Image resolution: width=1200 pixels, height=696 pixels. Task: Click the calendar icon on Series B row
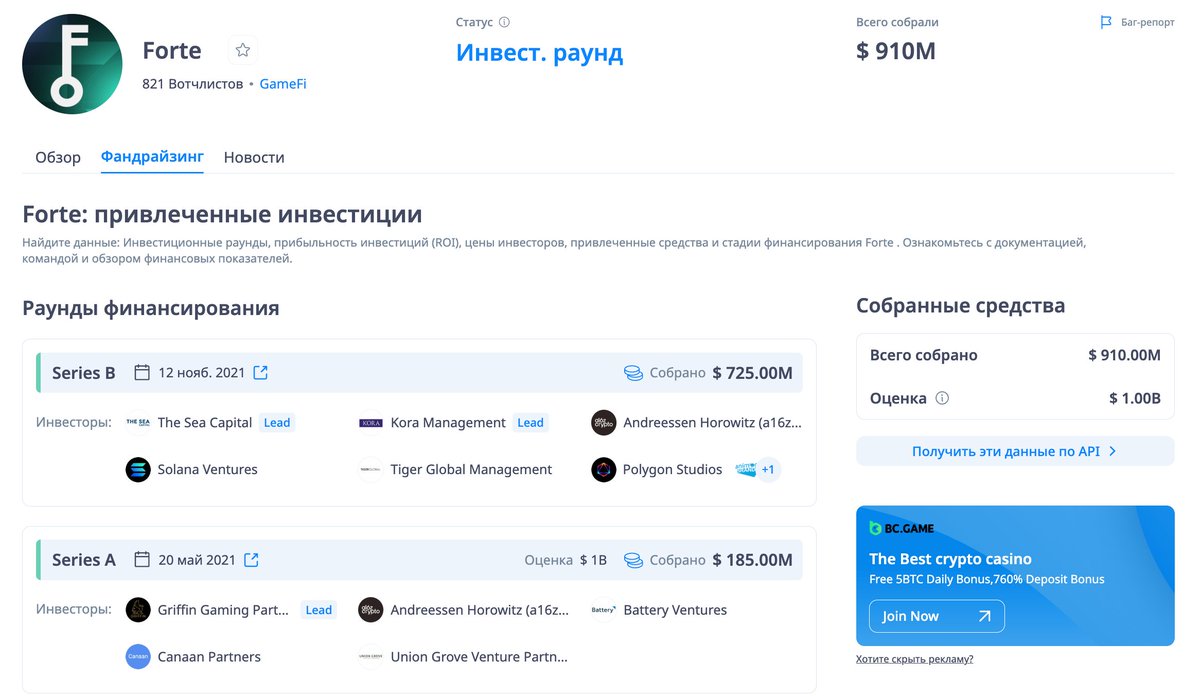pyautogui.click(x=141, y=372)
